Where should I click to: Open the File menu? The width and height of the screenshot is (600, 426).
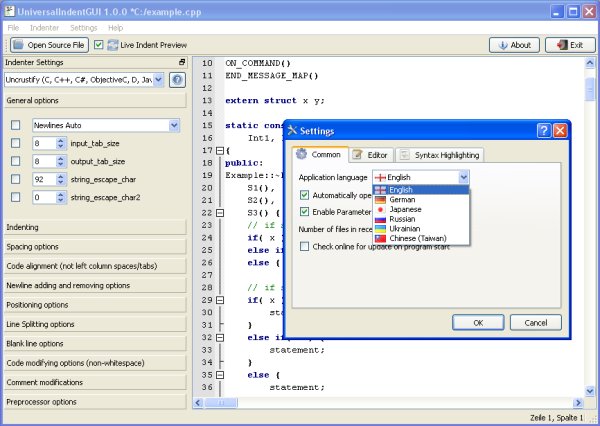[13, 28]
